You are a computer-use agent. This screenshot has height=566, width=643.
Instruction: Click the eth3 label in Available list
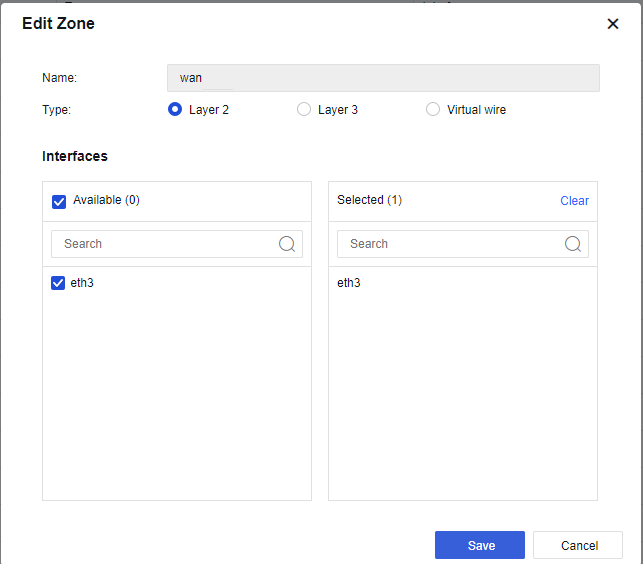82,283
